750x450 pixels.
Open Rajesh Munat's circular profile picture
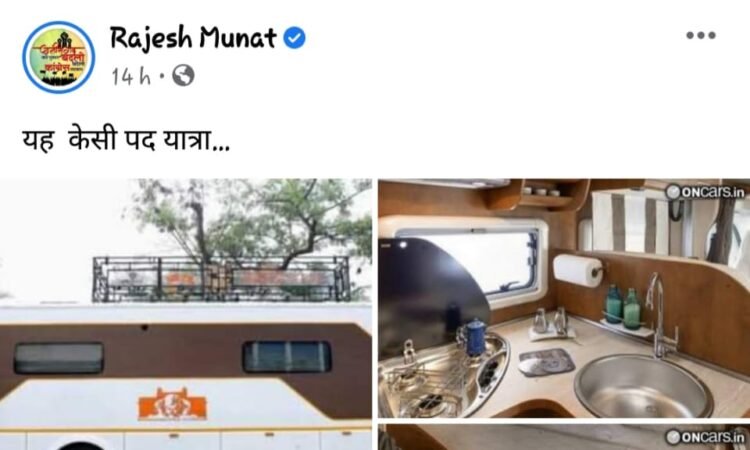[x=58, y=57]
